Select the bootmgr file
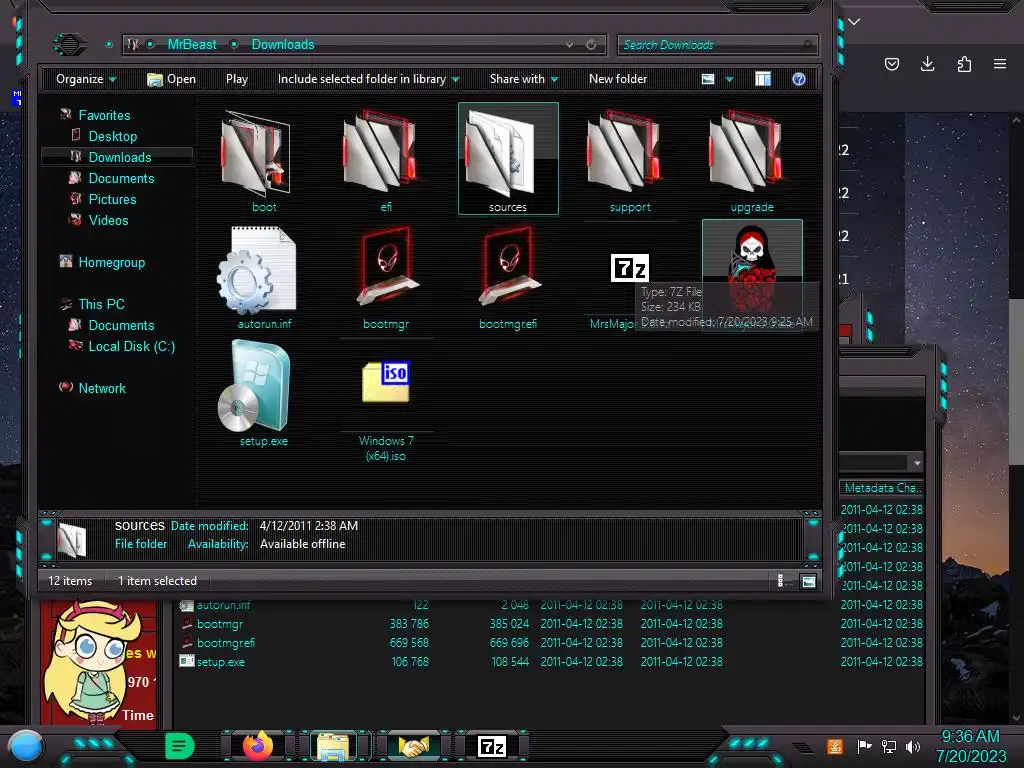Image resolution: width=1024 pixels, height=768 pixels. click(386, 278)
